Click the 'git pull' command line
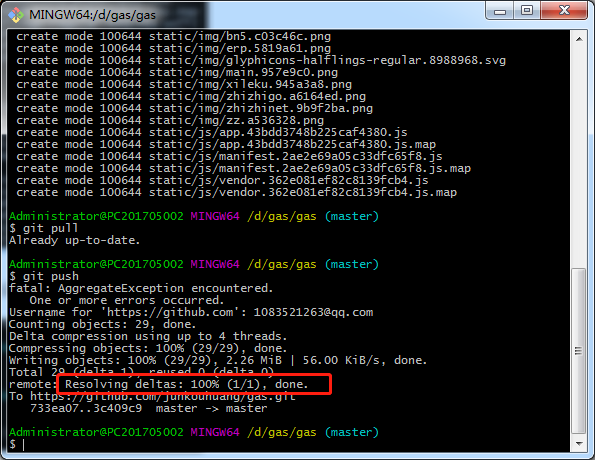595x460 pixels. (44, 228)
